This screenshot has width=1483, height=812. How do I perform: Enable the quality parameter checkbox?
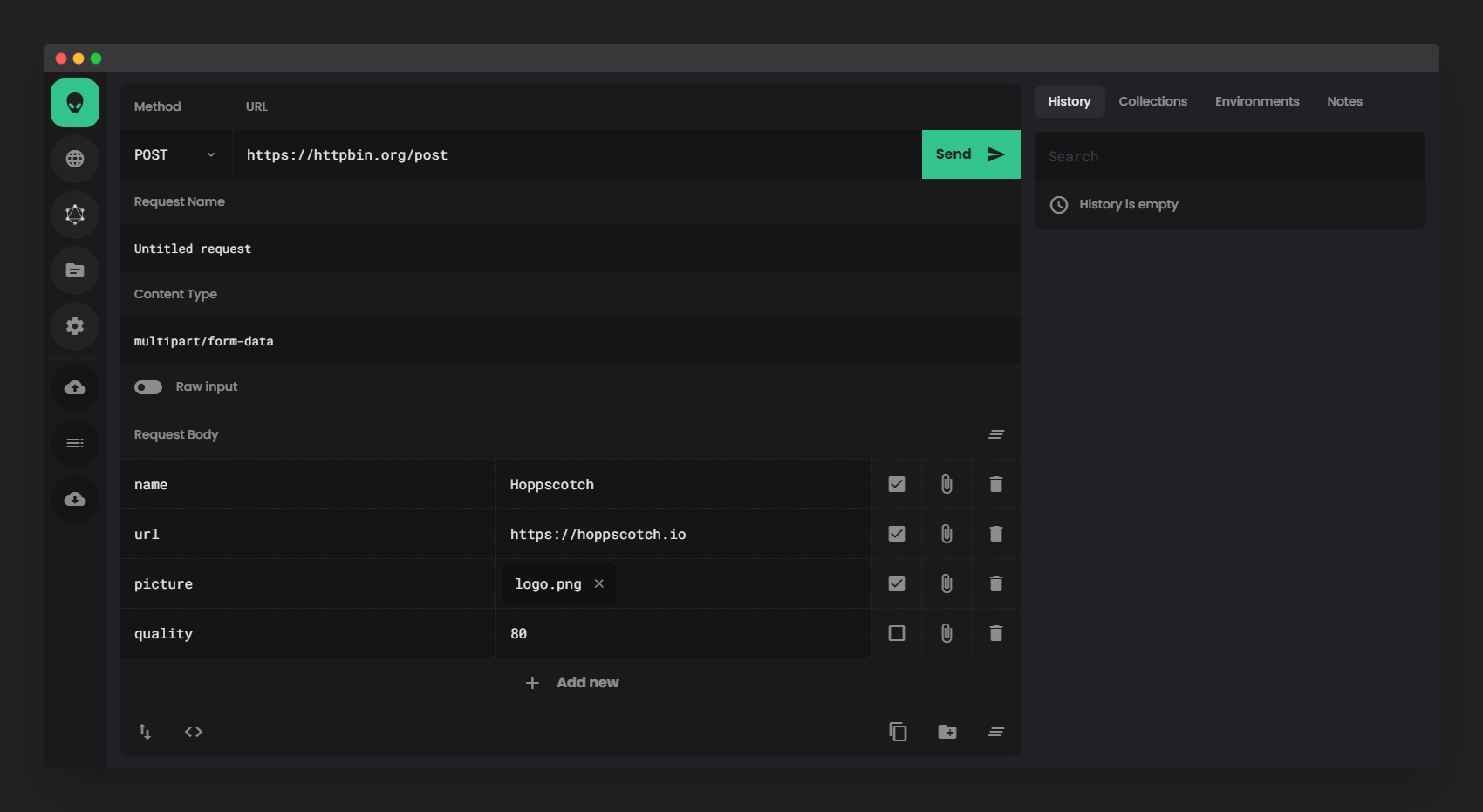click(897, 633)
